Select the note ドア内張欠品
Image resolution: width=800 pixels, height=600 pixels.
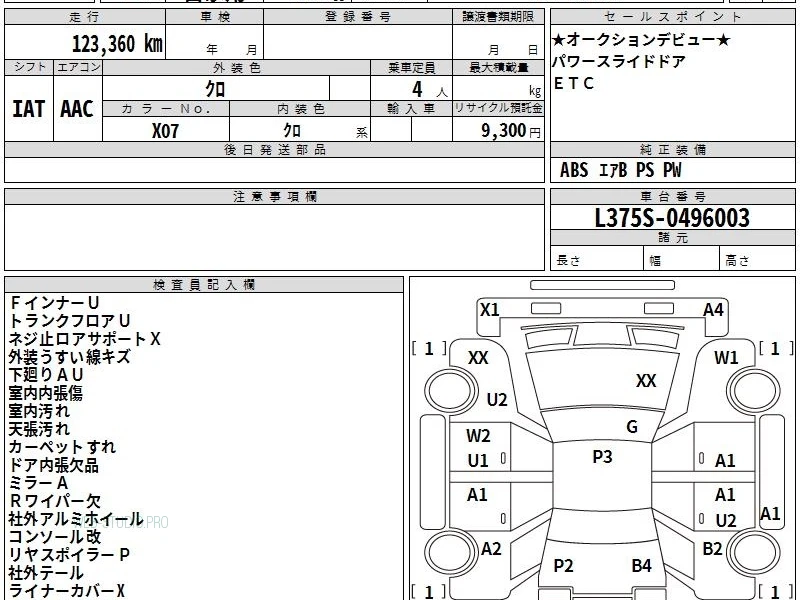(54, 465)
